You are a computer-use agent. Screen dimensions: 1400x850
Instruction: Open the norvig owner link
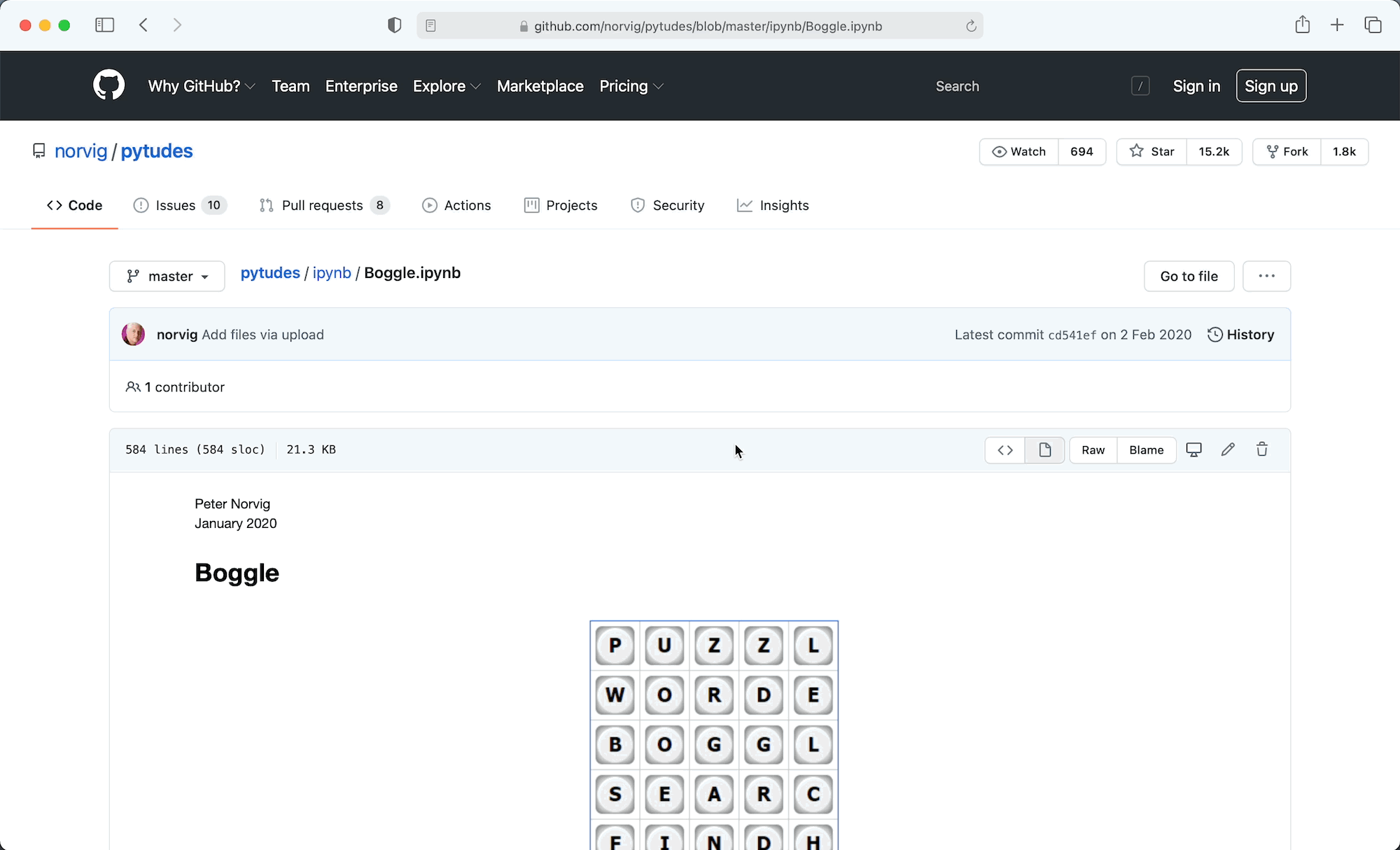click(81, 151)
